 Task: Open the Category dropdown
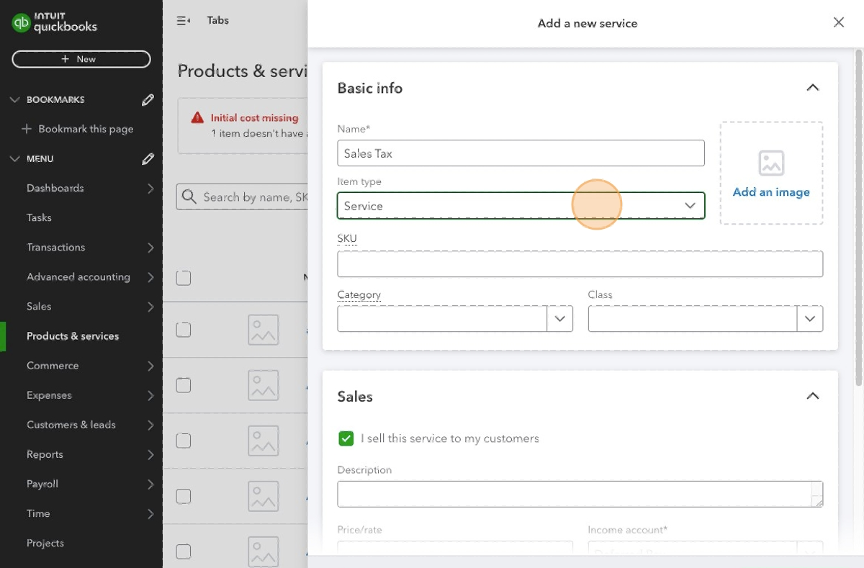(559, 319)
